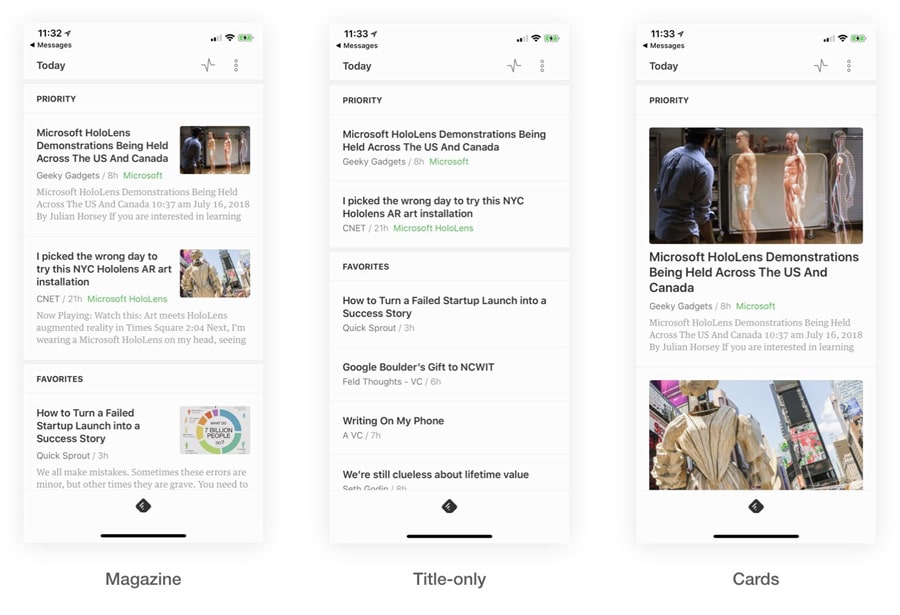This screenshot has height=615, width=900.
Task: Tap the Feedly logo button in Cards screen
Action: (x=756, y=506)
